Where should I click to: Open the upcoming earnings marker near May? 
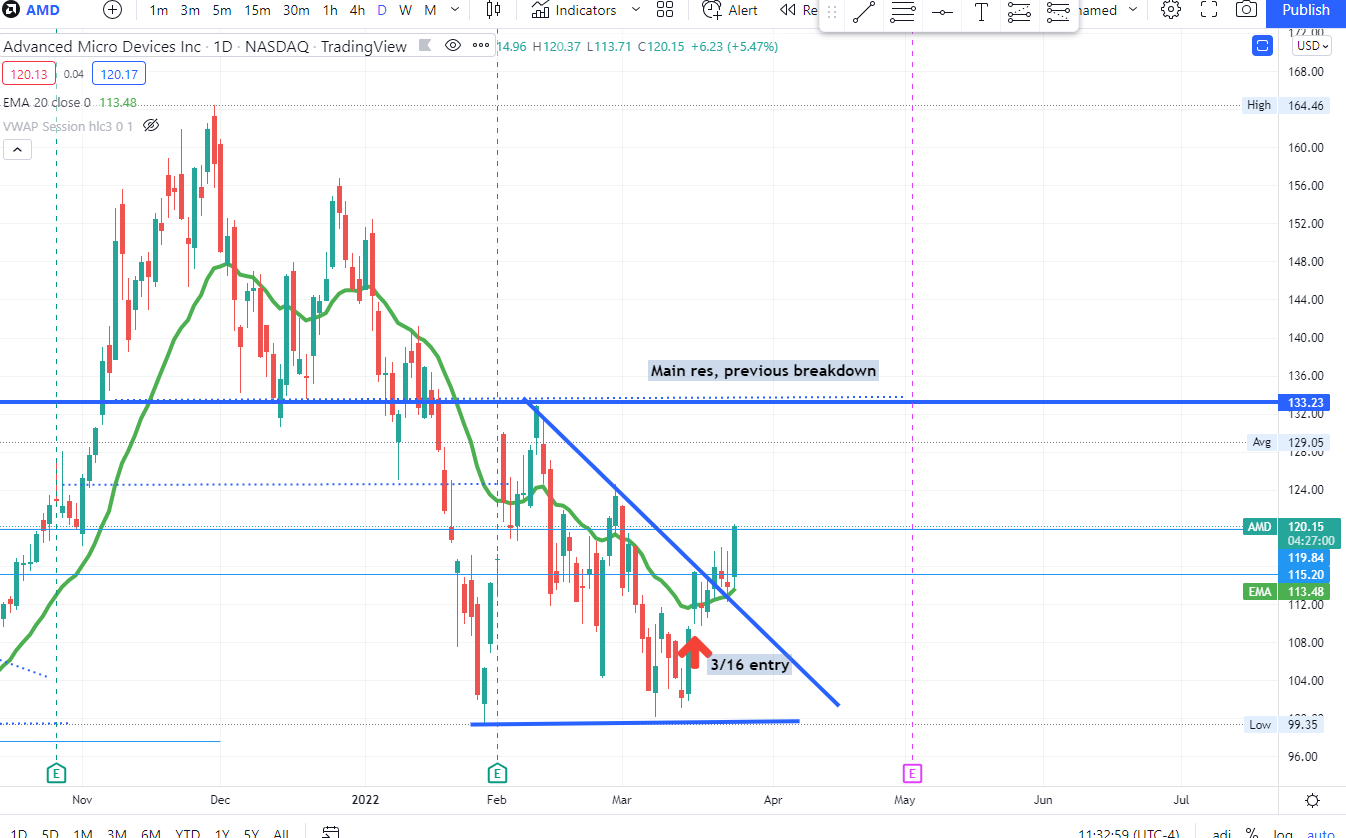pyautogui.click(x=912, y=773)
